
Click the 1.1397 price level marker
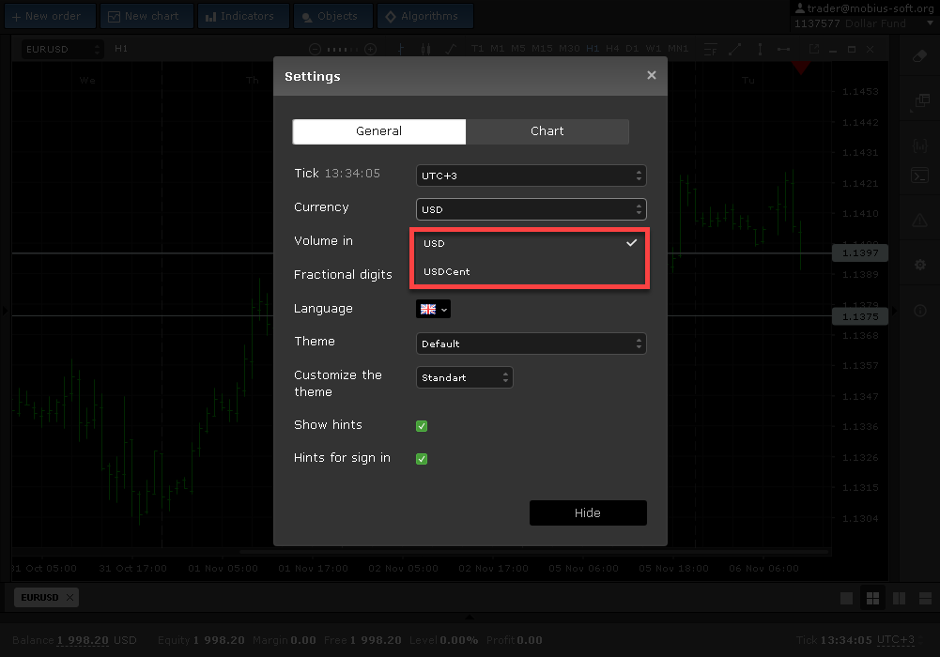(x=860, y=253)
